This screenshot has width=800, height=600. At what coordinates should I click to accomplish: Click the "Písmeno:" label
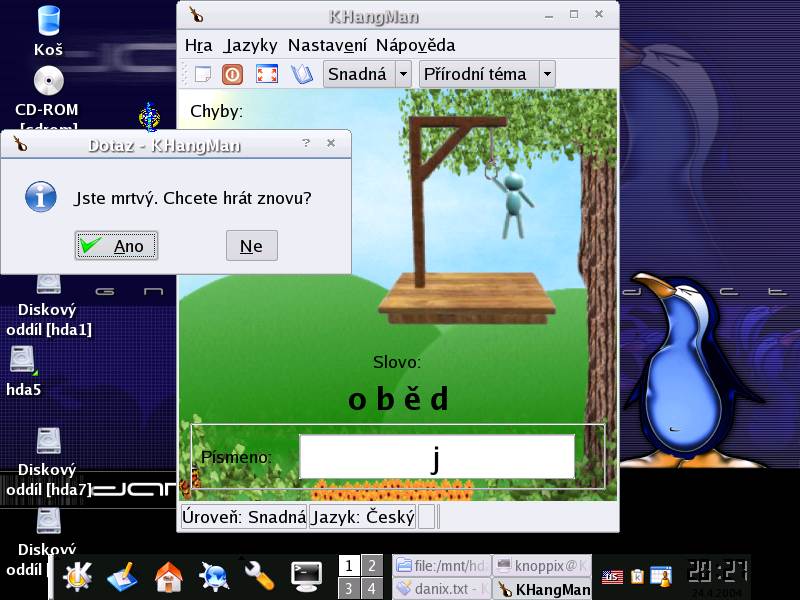tap(236, 457)
